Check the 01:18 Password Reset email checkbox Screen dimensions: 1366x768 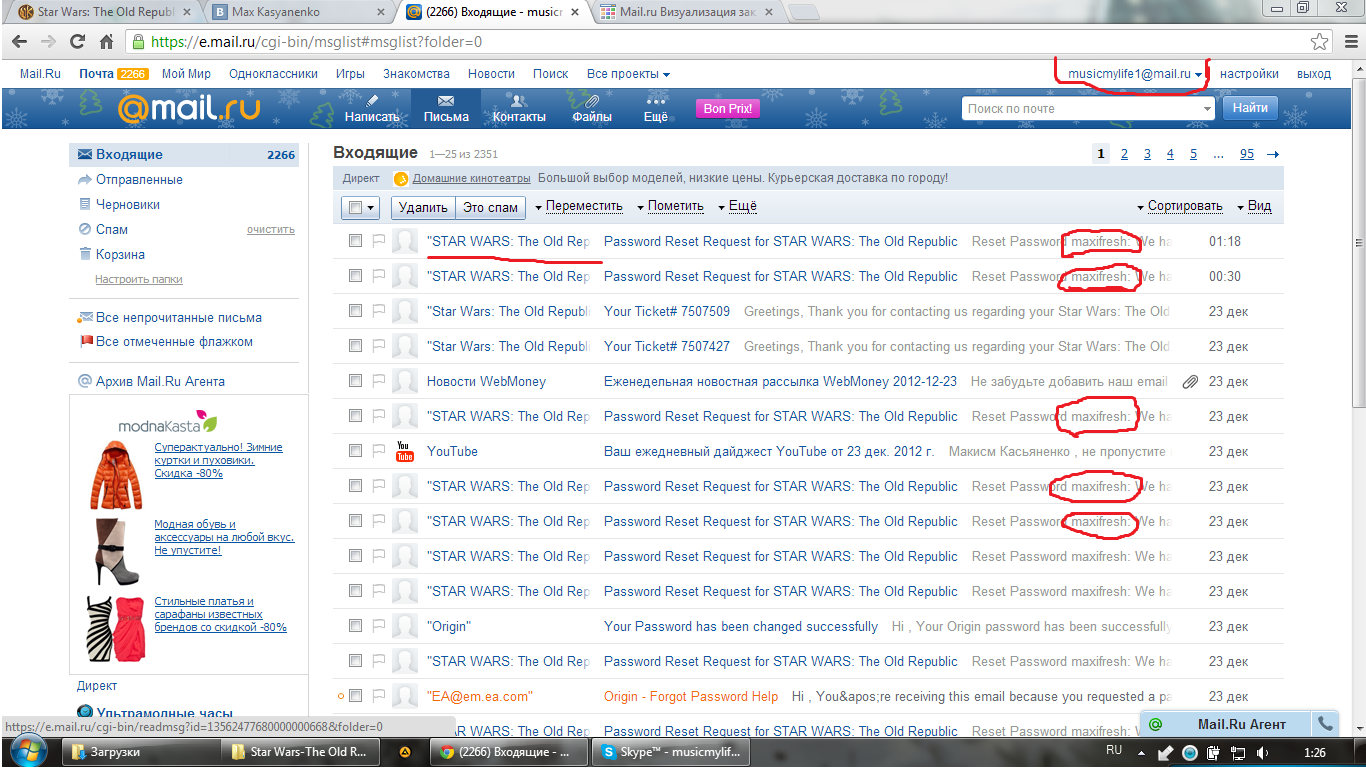pos(355,241)
